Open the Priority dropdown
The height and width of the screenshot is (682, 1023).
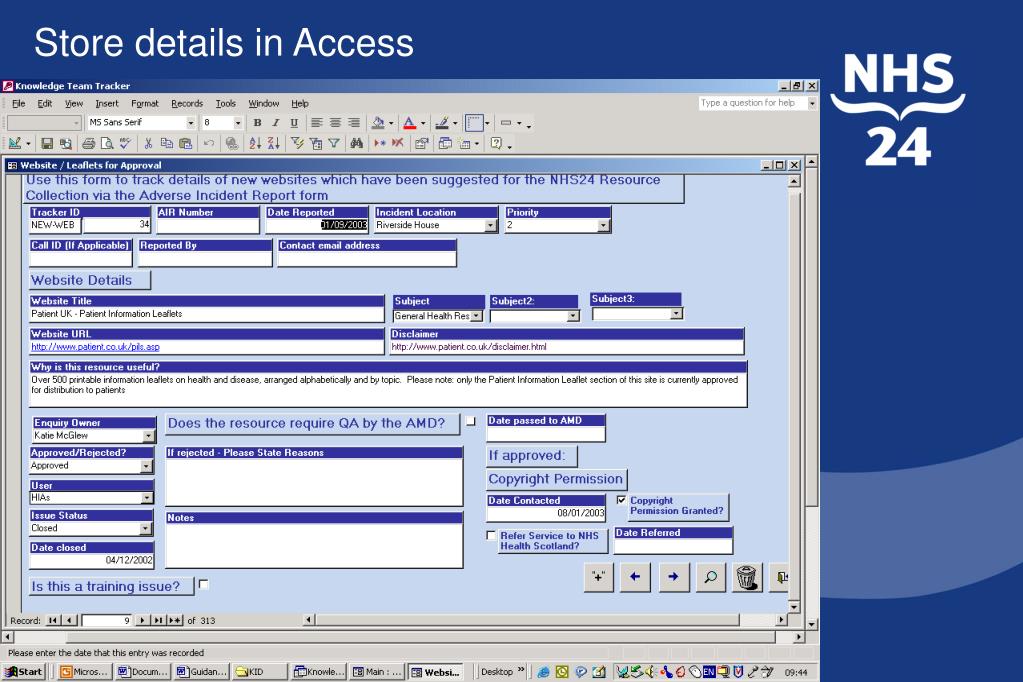tap(603, 225)
